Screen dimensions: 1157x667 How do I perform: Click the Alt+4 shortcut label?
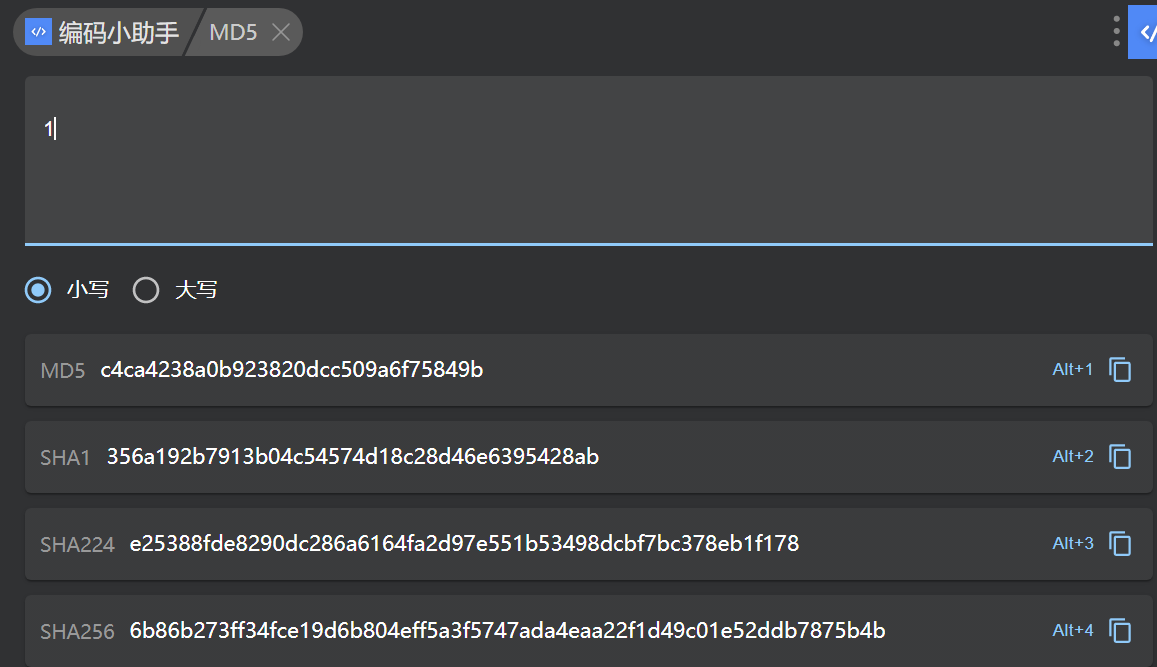point(1072,631)
